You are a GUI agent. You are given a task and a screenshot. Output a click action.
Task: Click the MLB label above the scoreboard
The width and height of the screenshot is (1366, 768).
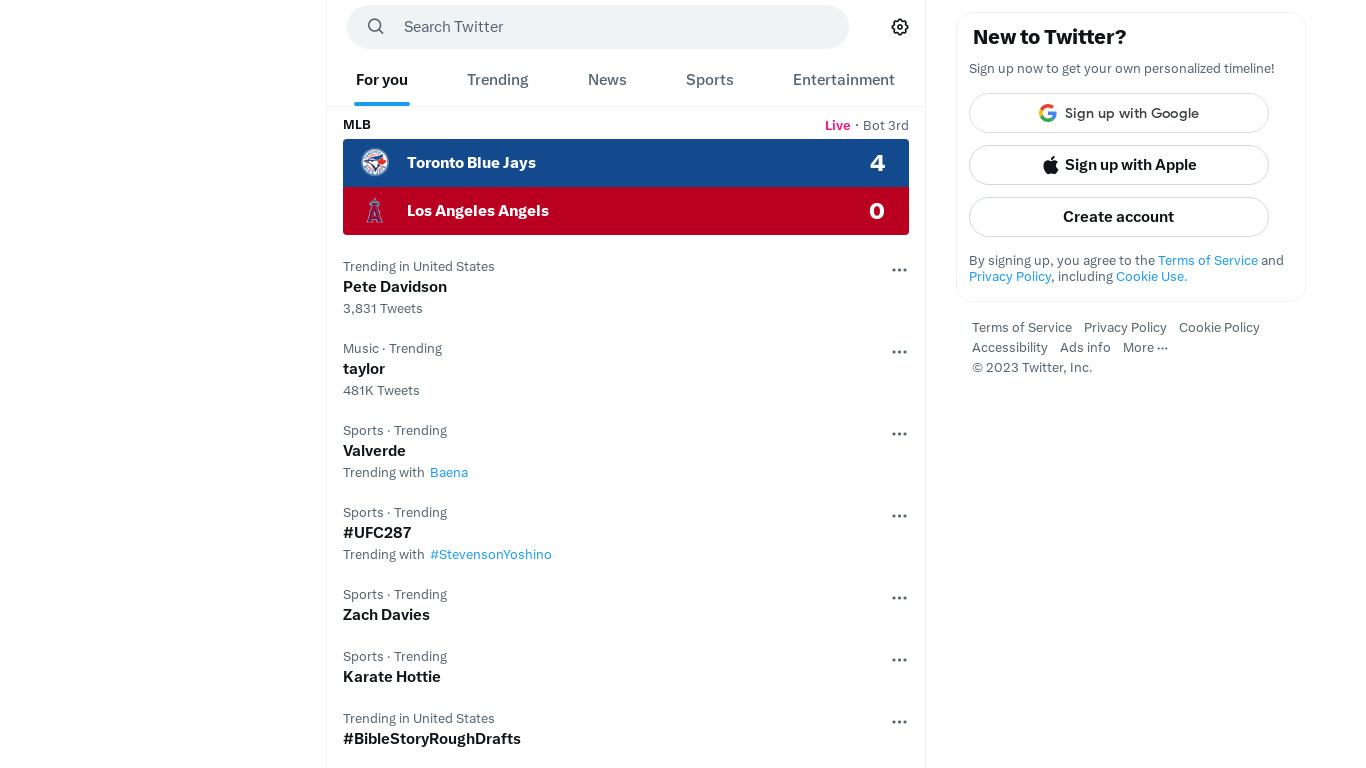pyautogui.click(x=357, y=125)
